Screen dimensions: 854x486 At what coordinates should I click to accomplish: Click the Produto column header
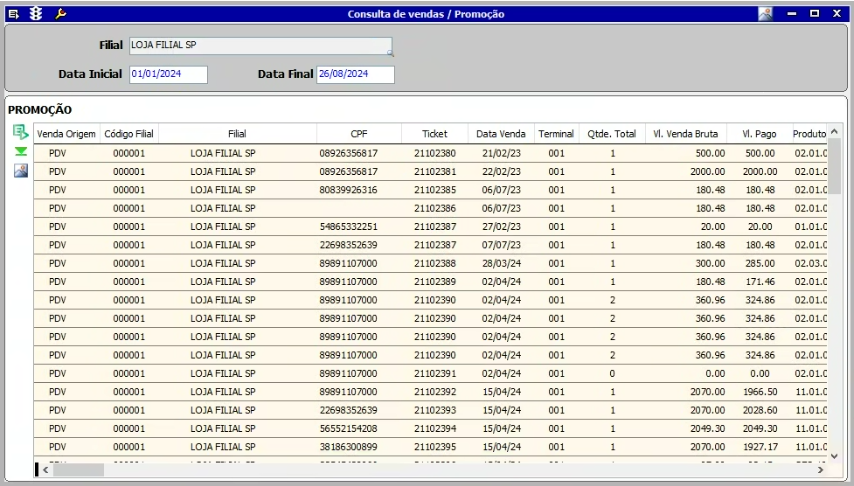(x=809, y=134)
